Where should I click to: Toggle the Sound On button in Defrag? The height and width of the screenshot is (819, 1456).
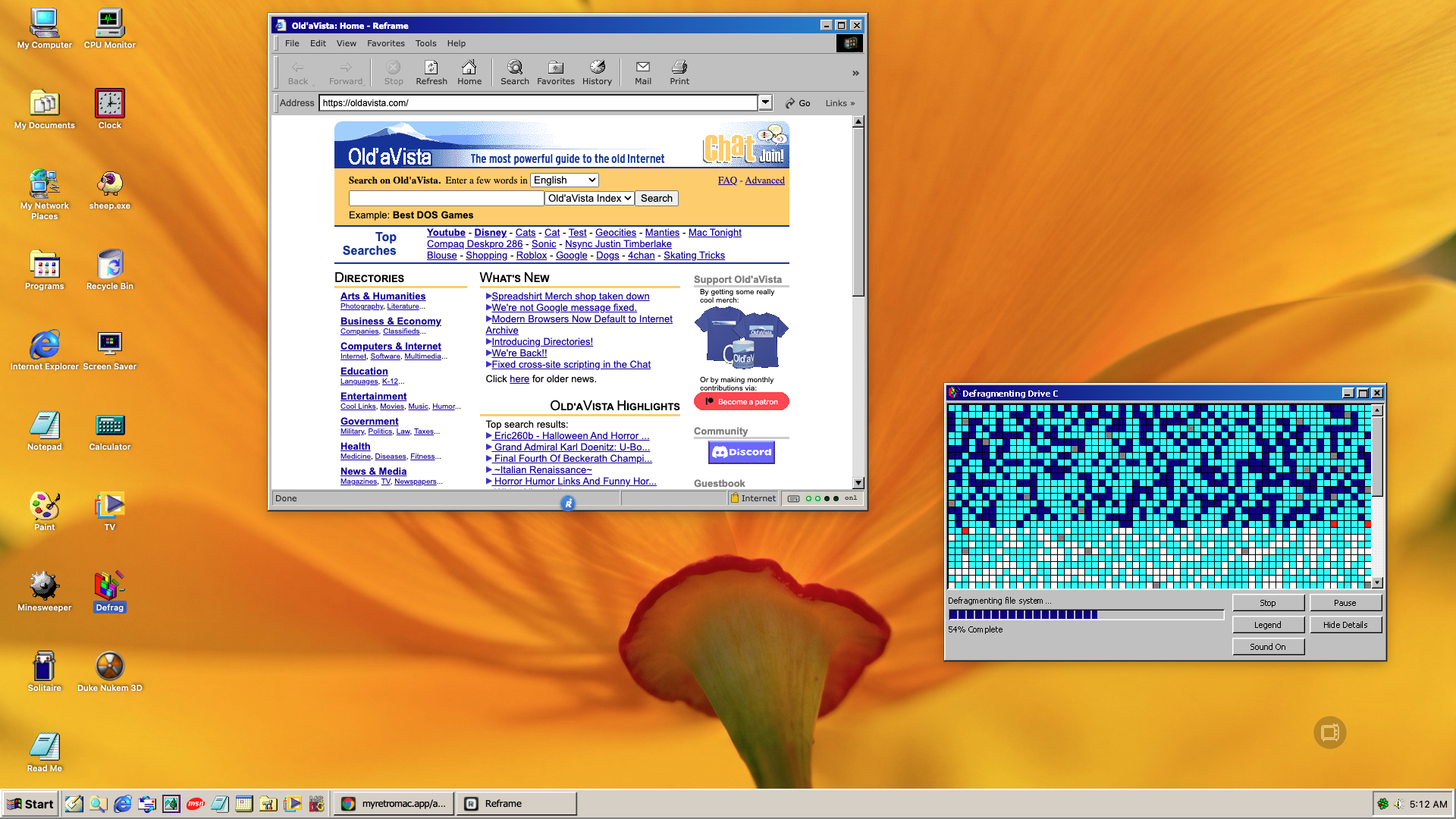[1268, 647]
